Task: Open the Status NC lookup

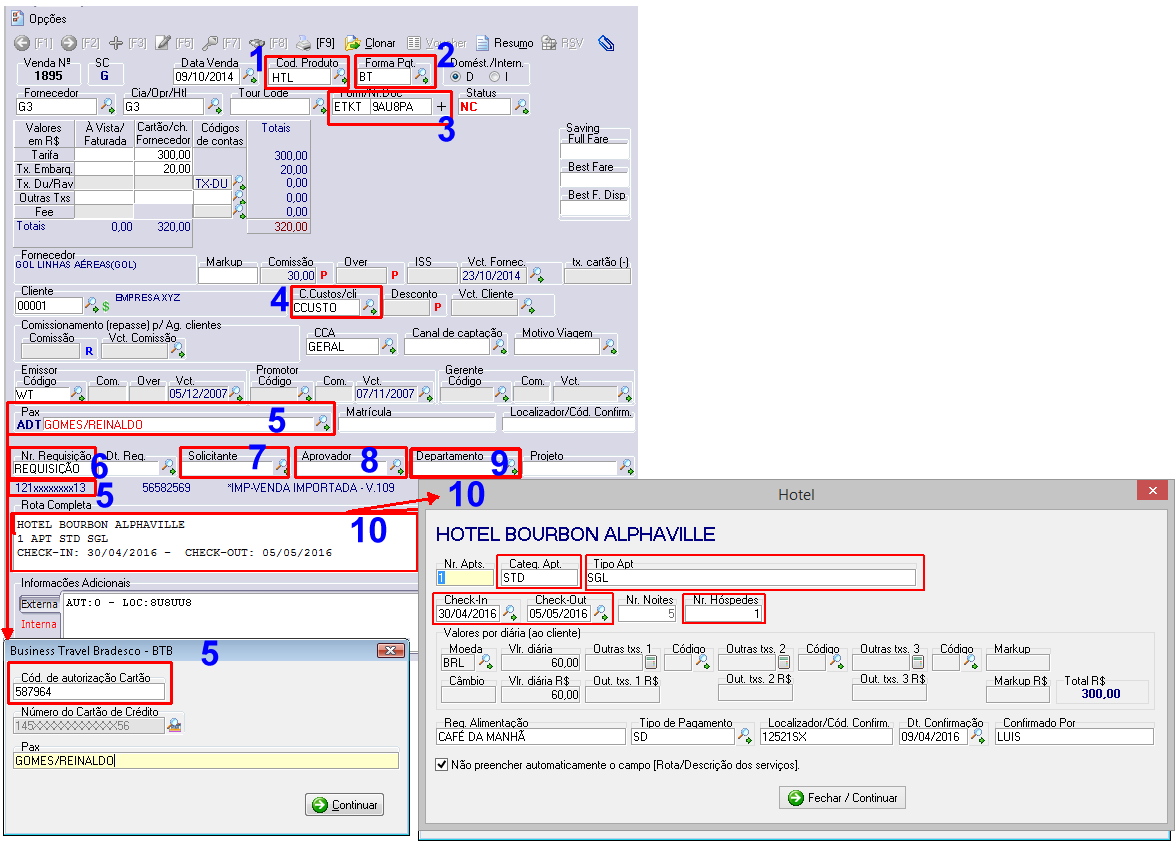Action: click(x=520, y=106)
